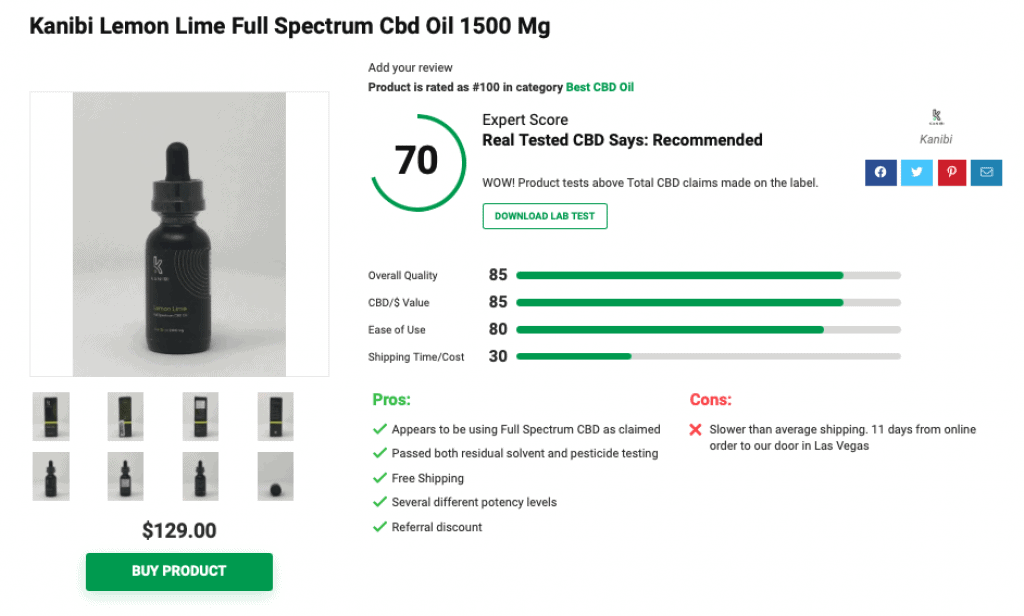Click the Expert Score 70 circle
The height and width of the screenshot is (616, 1024).
click(x=418, y=161)
